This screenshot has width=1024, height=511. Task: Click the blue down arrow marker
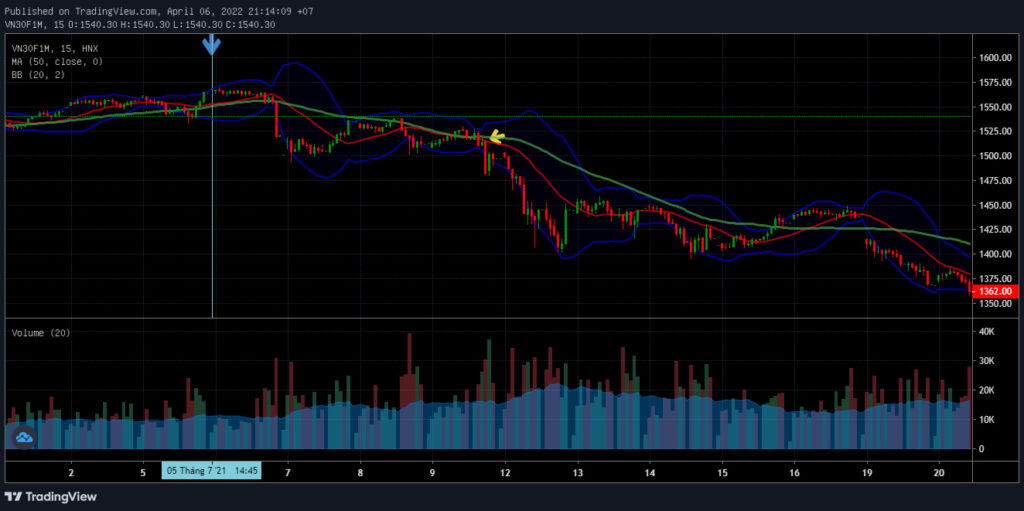coord(211,44)
